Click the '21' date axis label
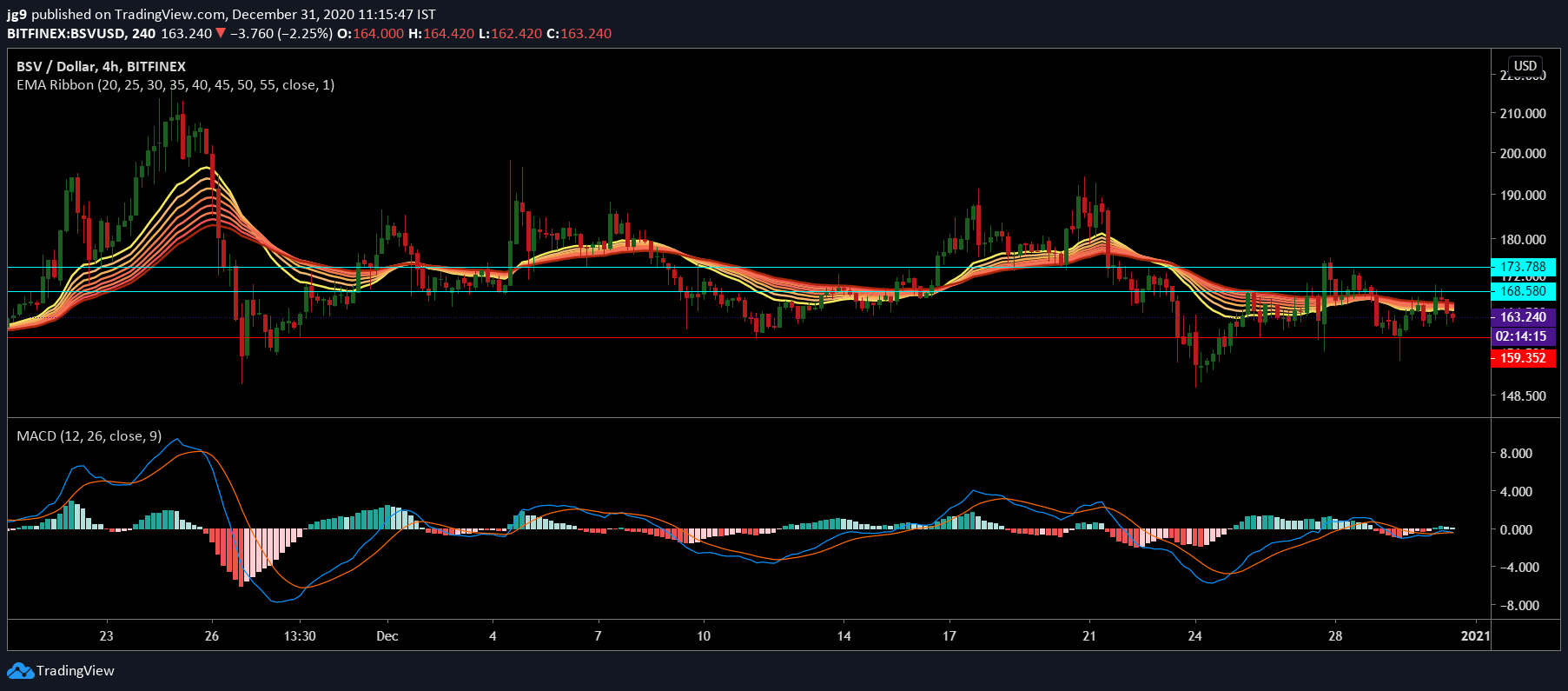The image size is (1568, 691). pyautogui.click(x=1089, y=636)
